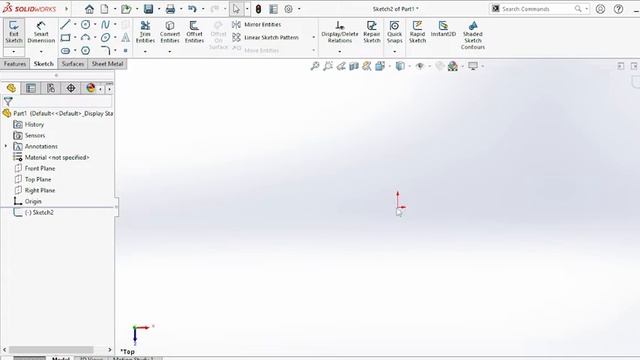Toggle Rapid Sketch
Viewport: 640px width, 360px height.
tap(417, 32)
